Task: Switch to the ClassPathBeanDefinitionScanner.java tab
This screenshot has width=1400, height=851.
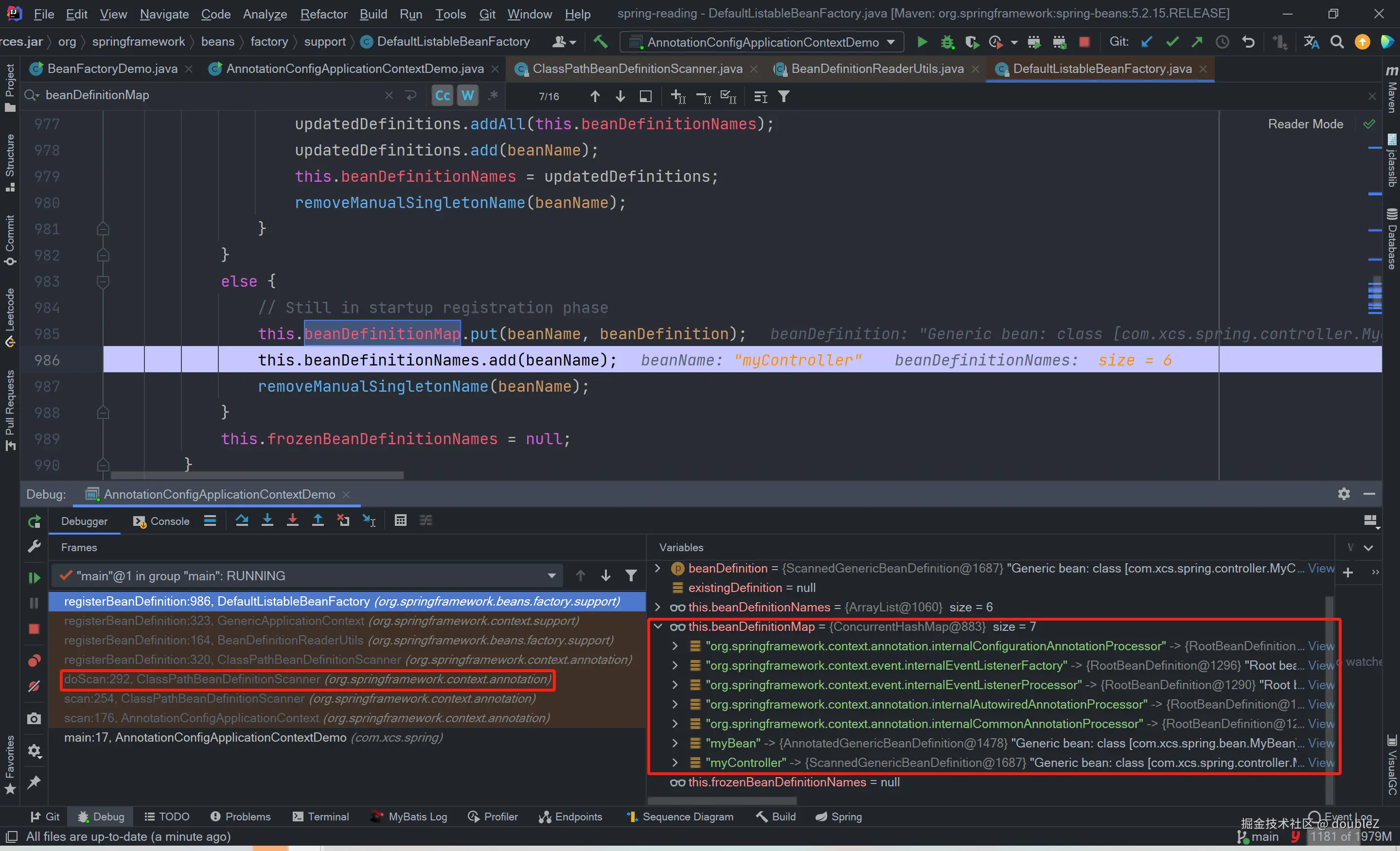Action: 637,69
